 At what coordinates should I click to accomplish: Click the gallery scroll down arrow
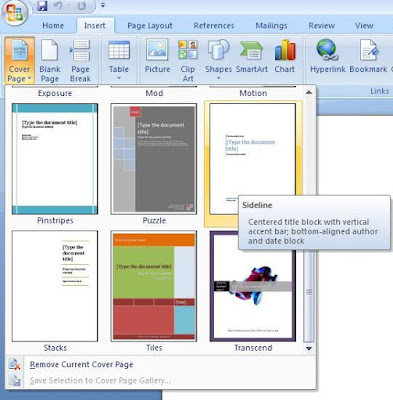[x=309, y=348]
